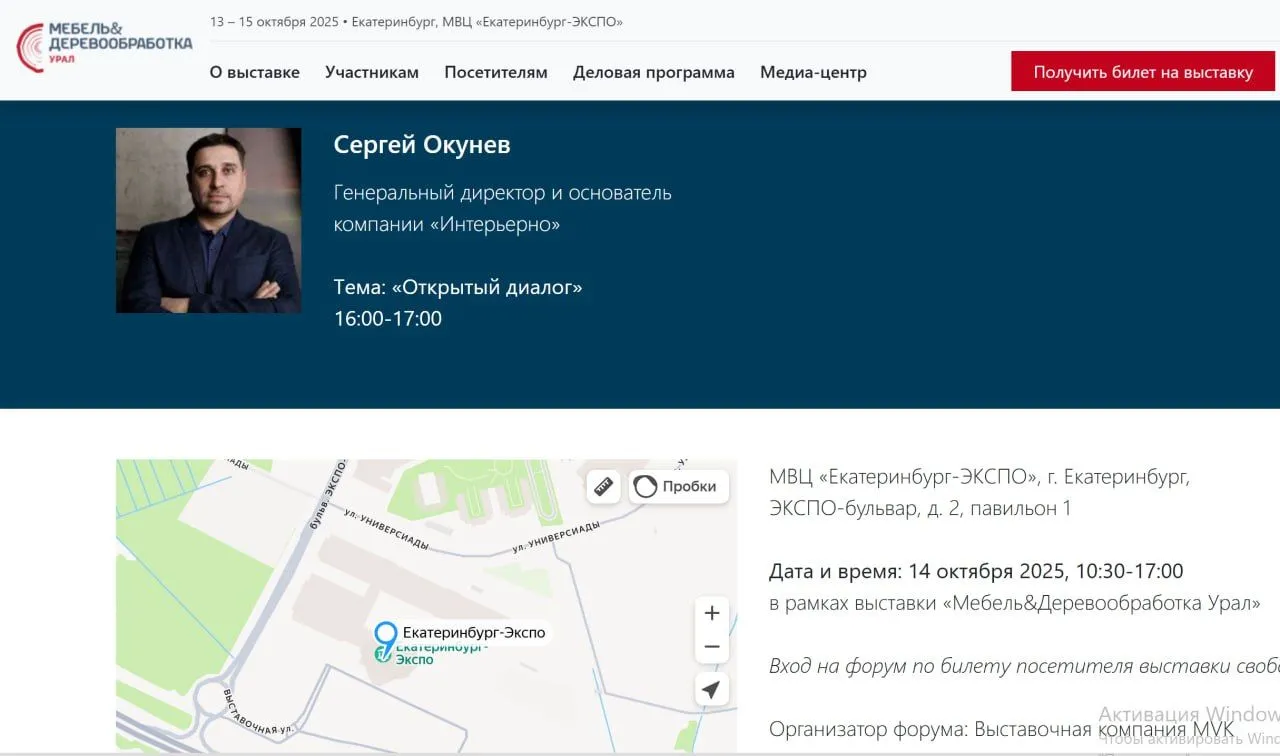Open the Участникам menu
The image size is (1280, 756).
tap(372, 72)
